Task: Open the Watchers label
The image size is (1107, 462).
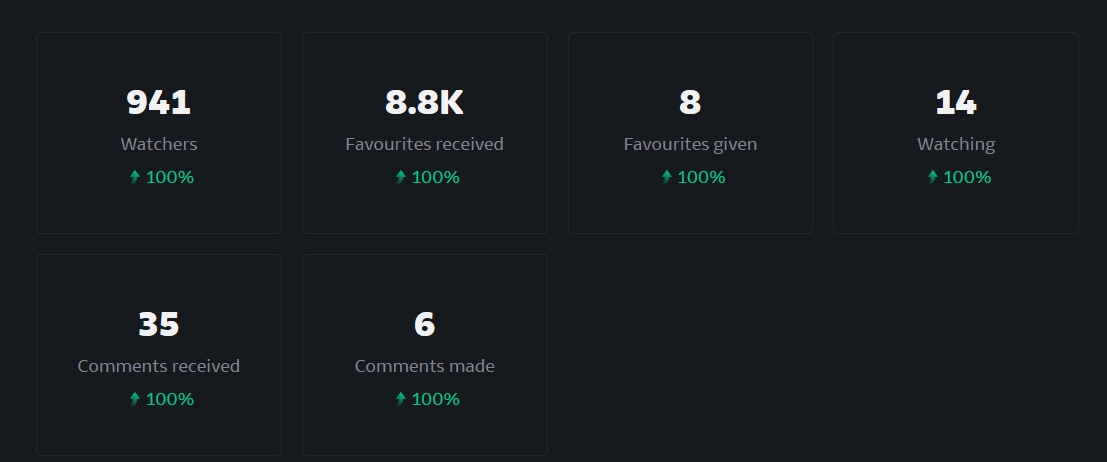Action: 159,144
